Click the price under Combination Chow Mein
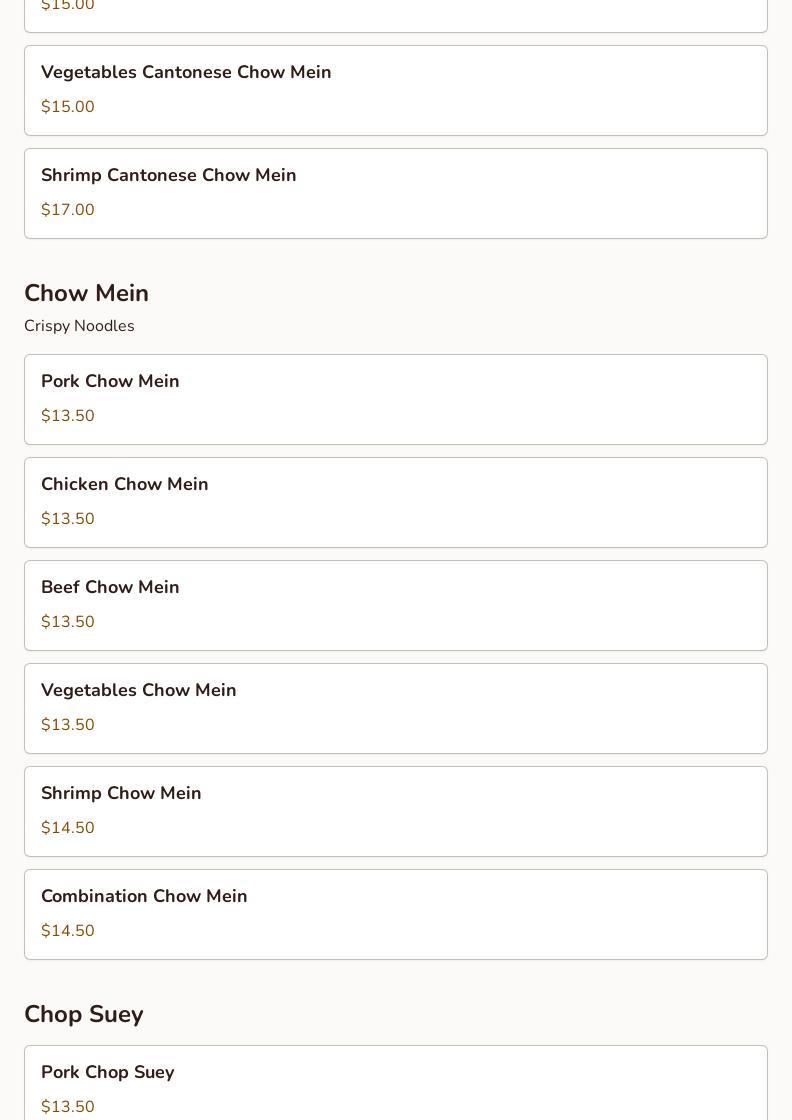 (68, 931)
